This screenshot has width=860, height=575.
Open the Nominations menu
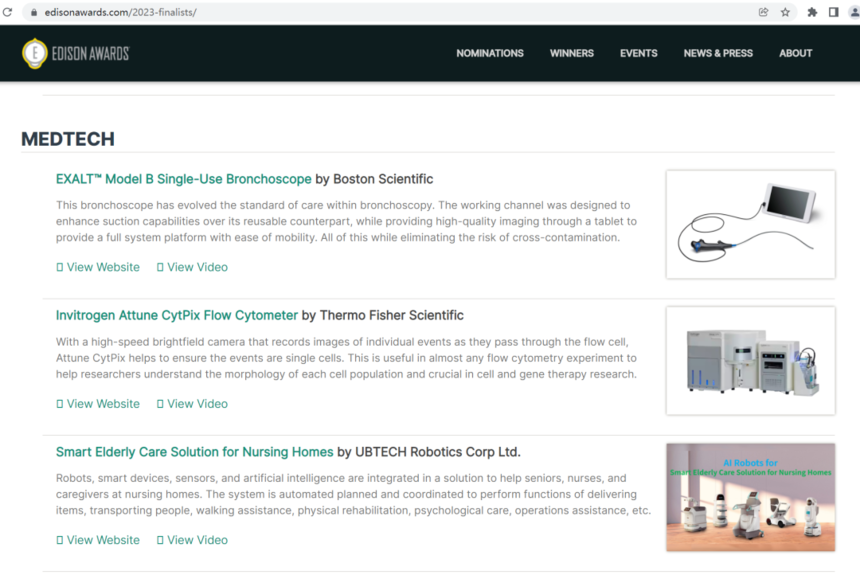pyautogui.click(x=490, y=53)
